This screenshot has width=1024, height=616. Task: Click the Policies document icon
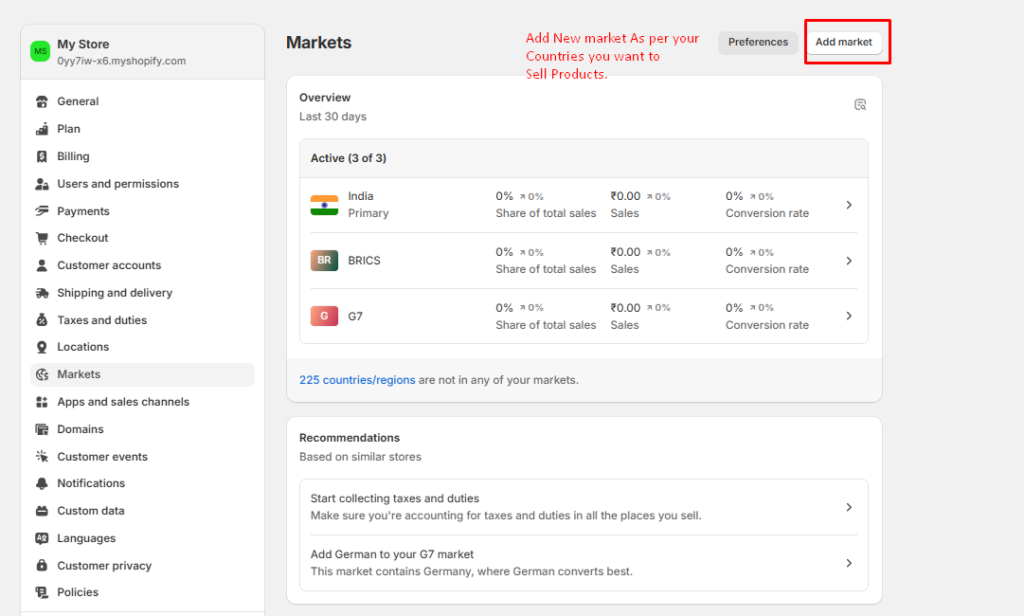(42, 592)
